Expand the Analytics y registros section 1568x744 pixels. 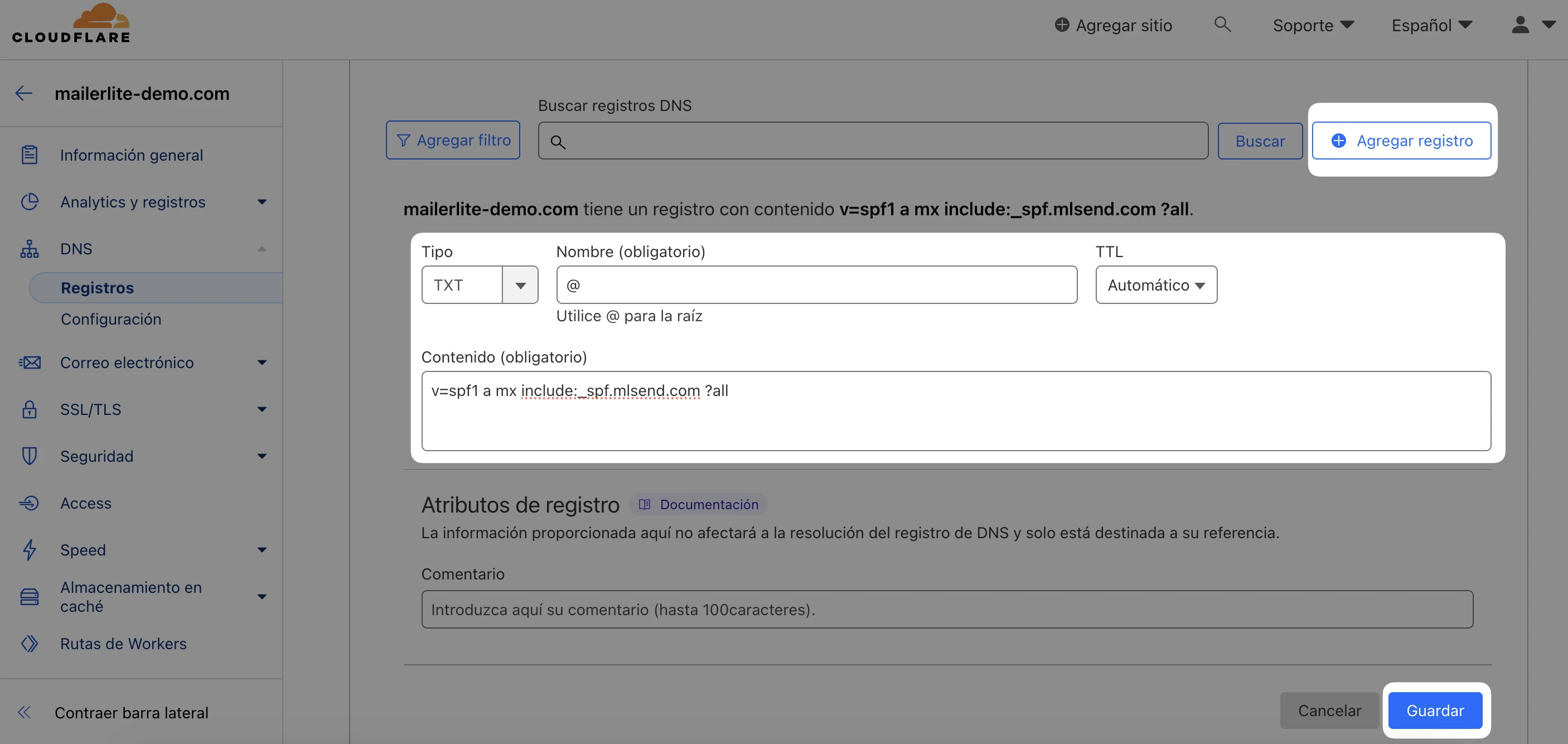coord(262,201)
